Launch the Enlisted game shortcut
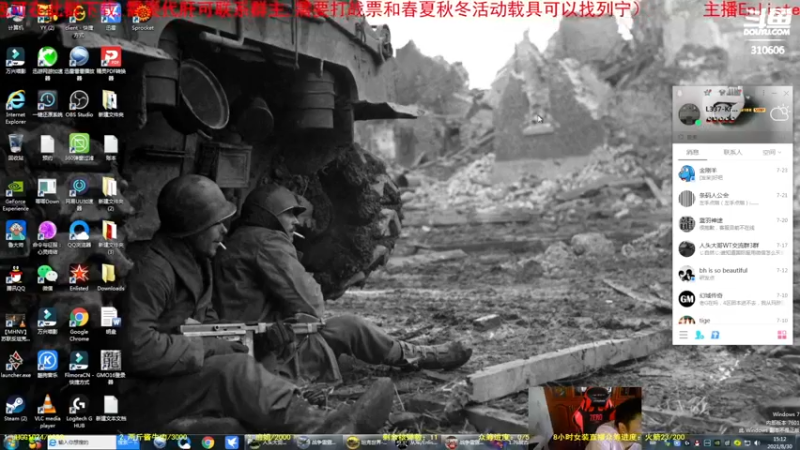 pyautogui.click(x=79, y=278)
